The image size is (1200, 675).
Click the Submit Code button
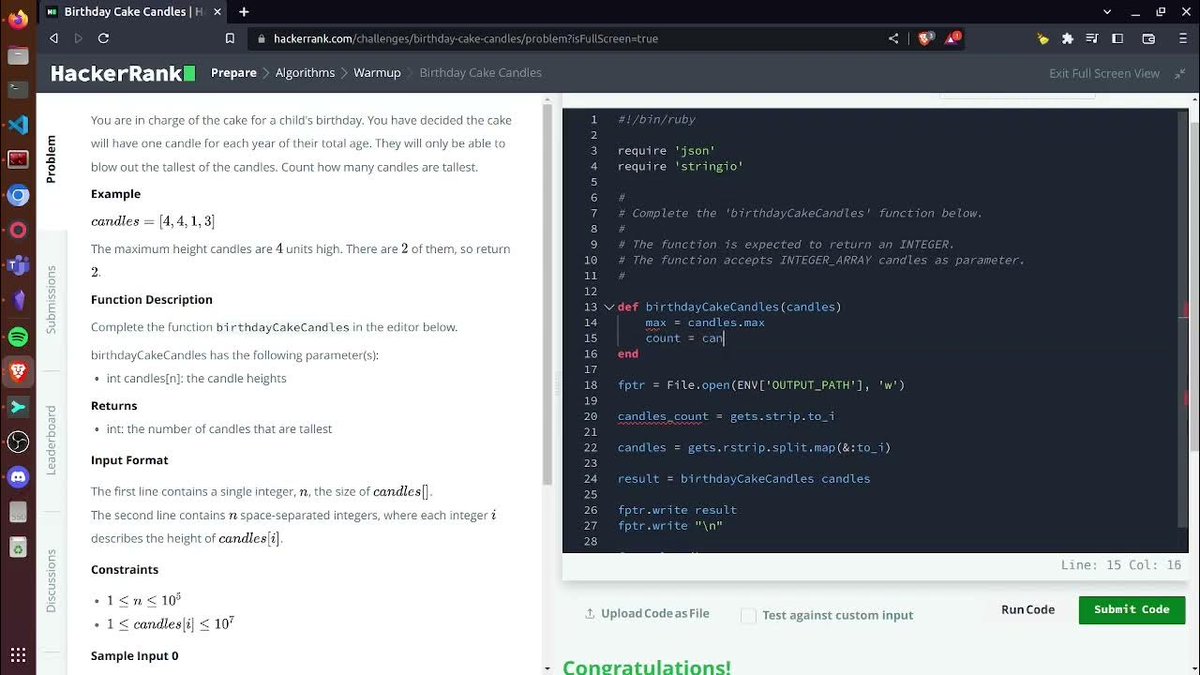pyautogui.click(x=1132, y=610)
